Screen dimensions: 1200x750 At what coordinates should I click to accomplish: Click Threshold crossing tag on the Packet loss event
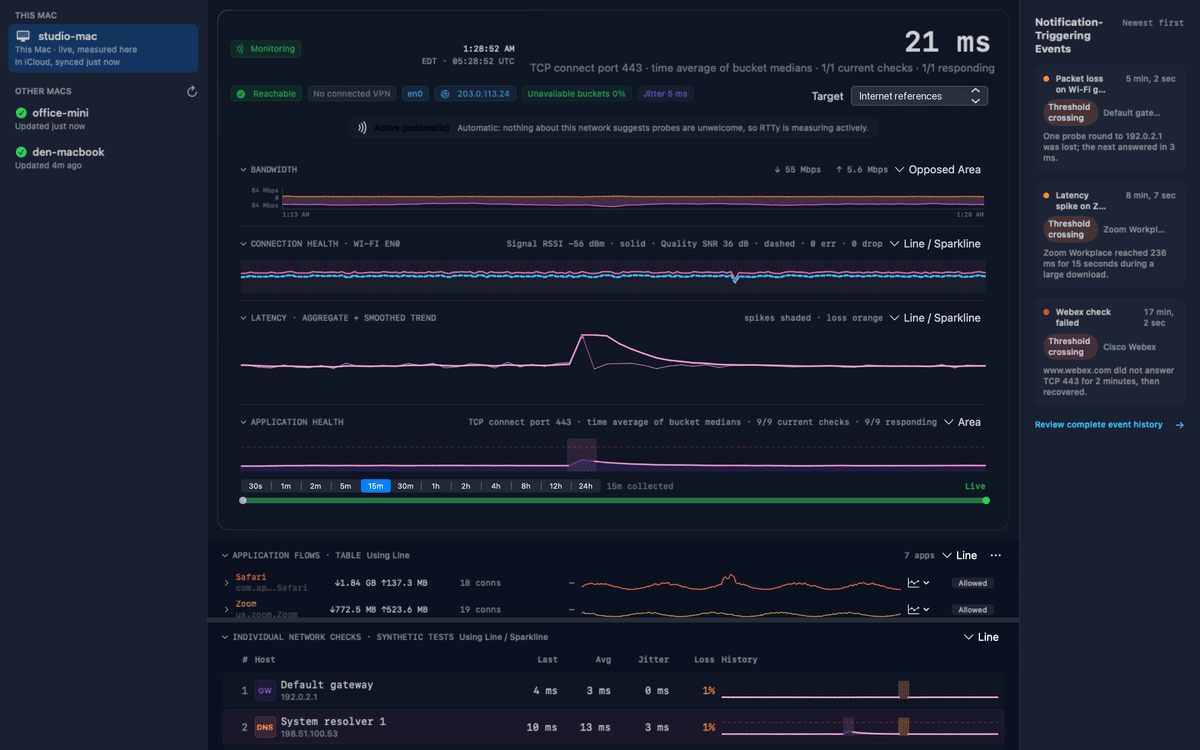pyautogui.click(x=1069, y=112)
